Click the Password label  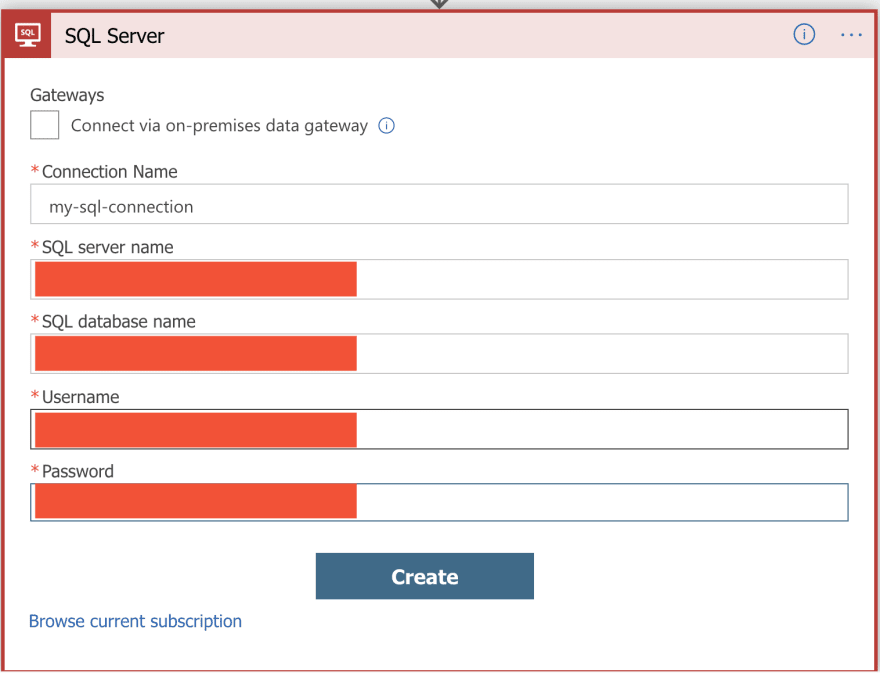pos(78,471)
